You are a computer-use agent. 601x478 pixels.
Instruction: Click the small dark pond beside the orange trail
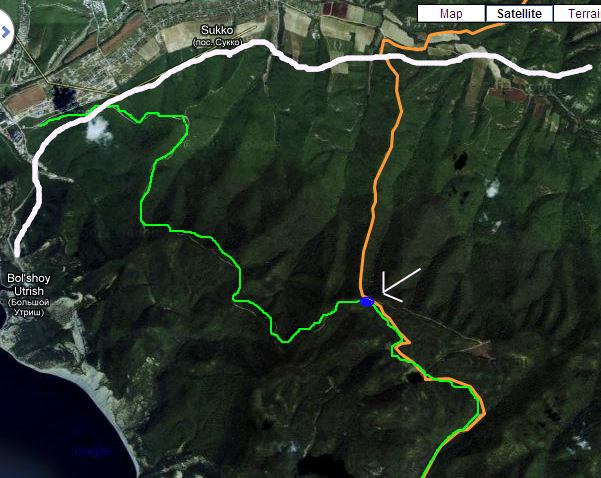413,378
